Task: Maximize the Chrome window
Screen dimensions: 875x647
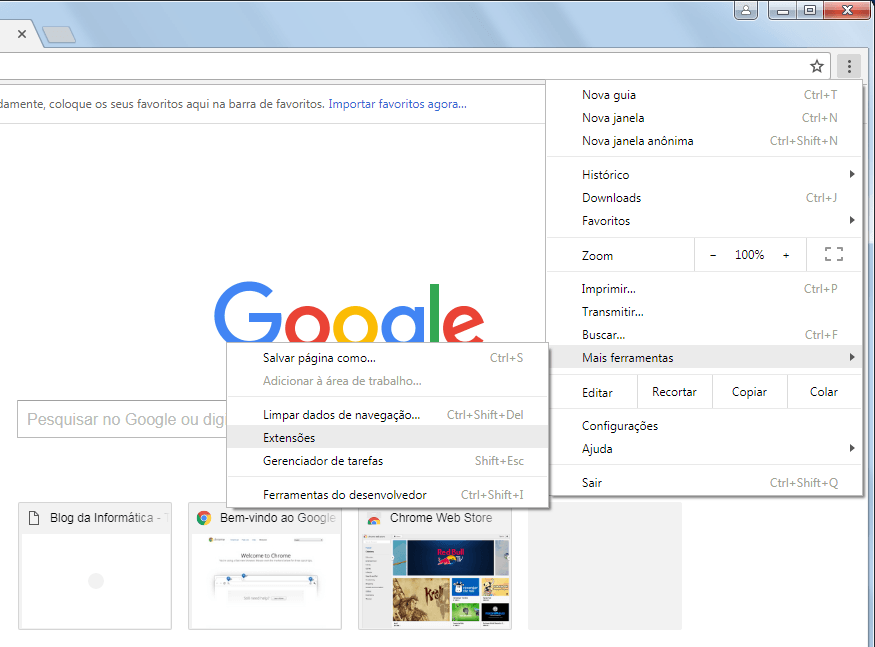Action: 810,10
